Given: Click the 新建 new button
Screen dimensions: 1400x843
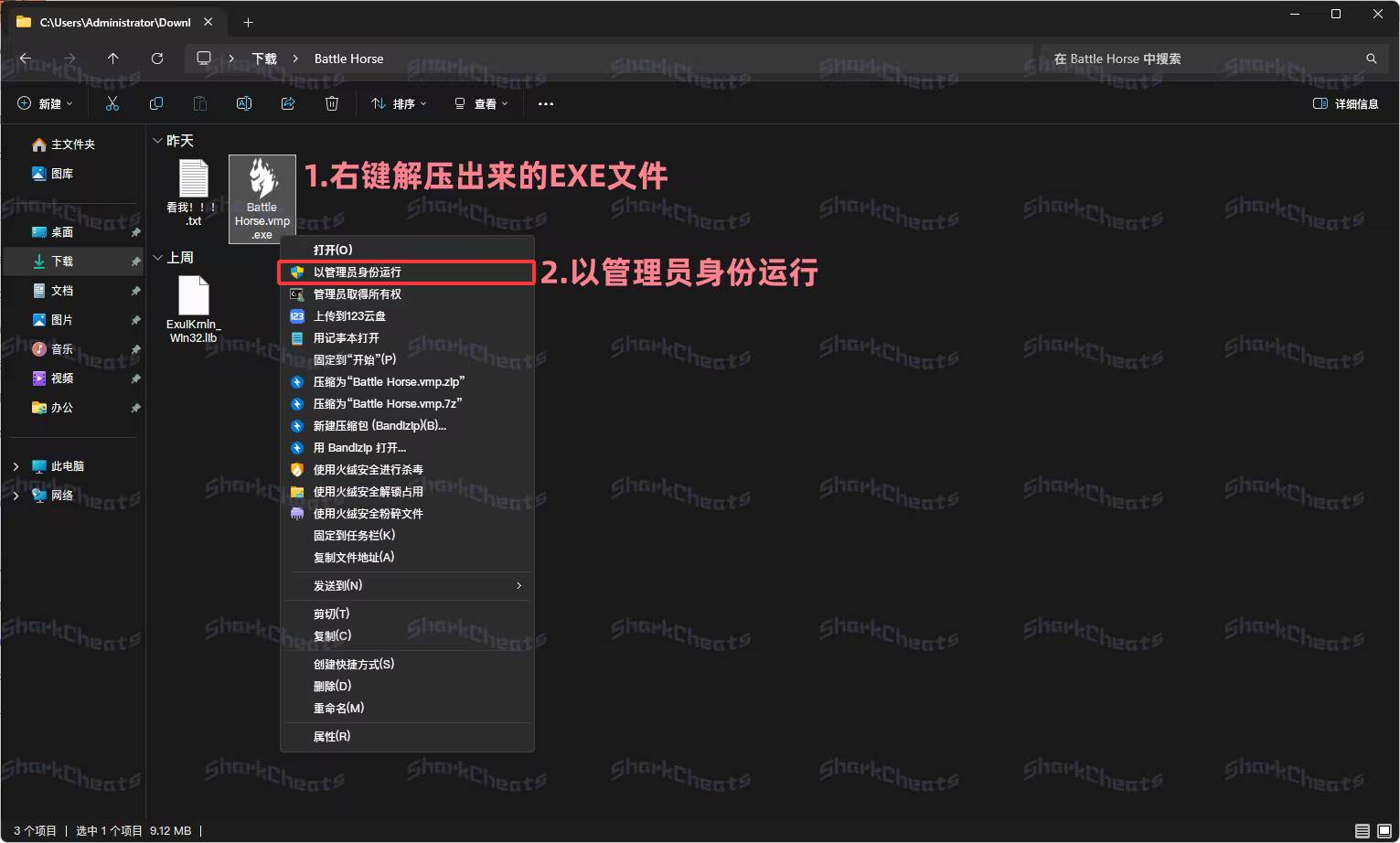Looking at the screenshot, I should coord(45,104).
